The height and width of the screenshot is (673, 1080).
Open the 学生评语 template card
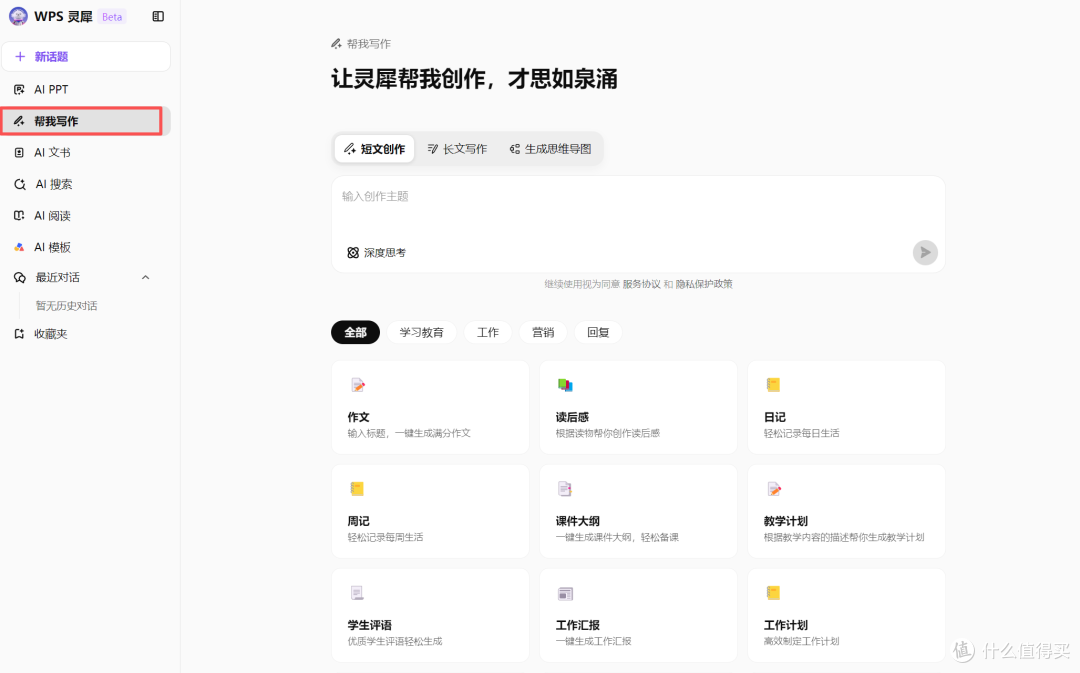(430, 615)
